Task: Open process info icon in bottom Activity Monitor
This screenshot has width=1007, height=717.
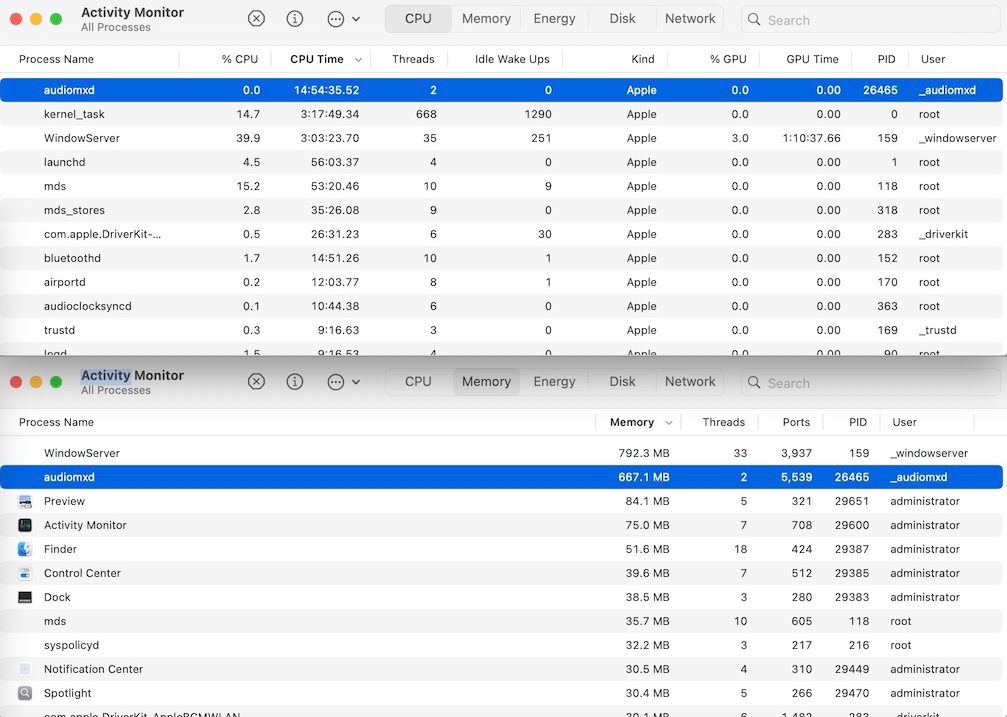Action: [295, 382]
